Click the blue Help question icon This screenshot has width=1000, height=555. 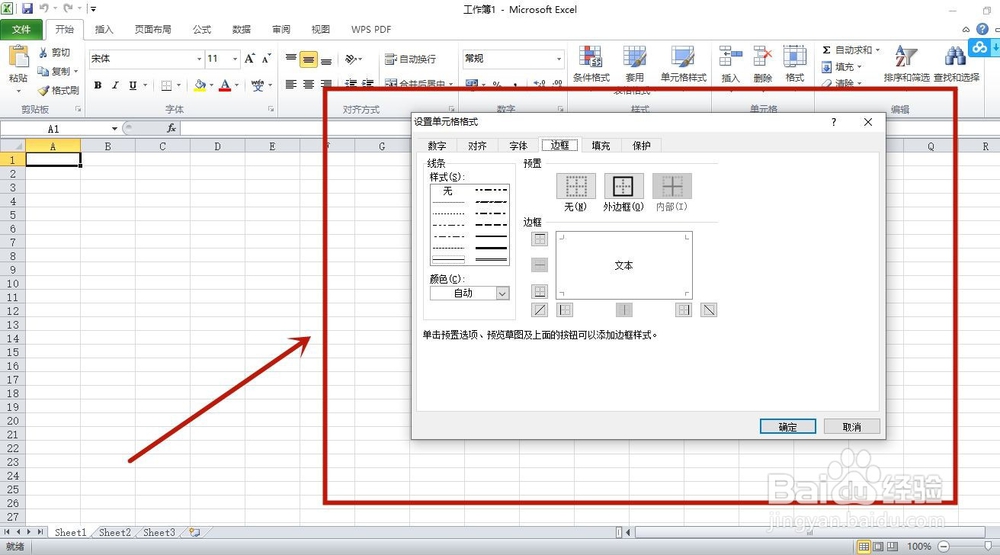(x=983, y=29)
